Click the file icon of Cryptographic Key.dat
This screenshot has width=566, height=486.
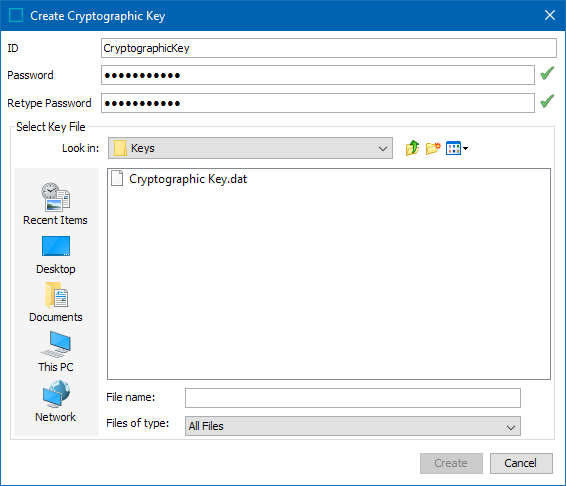(117, 178)
